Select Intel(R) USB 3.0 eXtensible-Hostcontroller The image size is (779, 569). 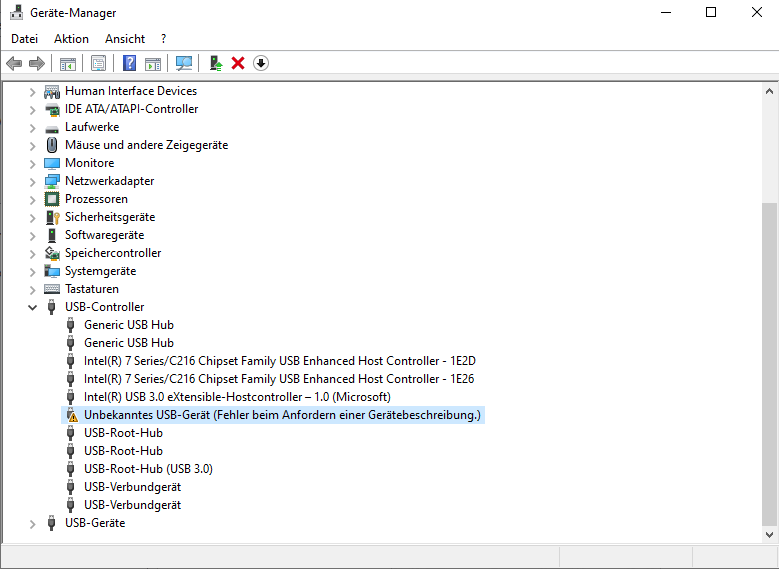pos(237,397)
